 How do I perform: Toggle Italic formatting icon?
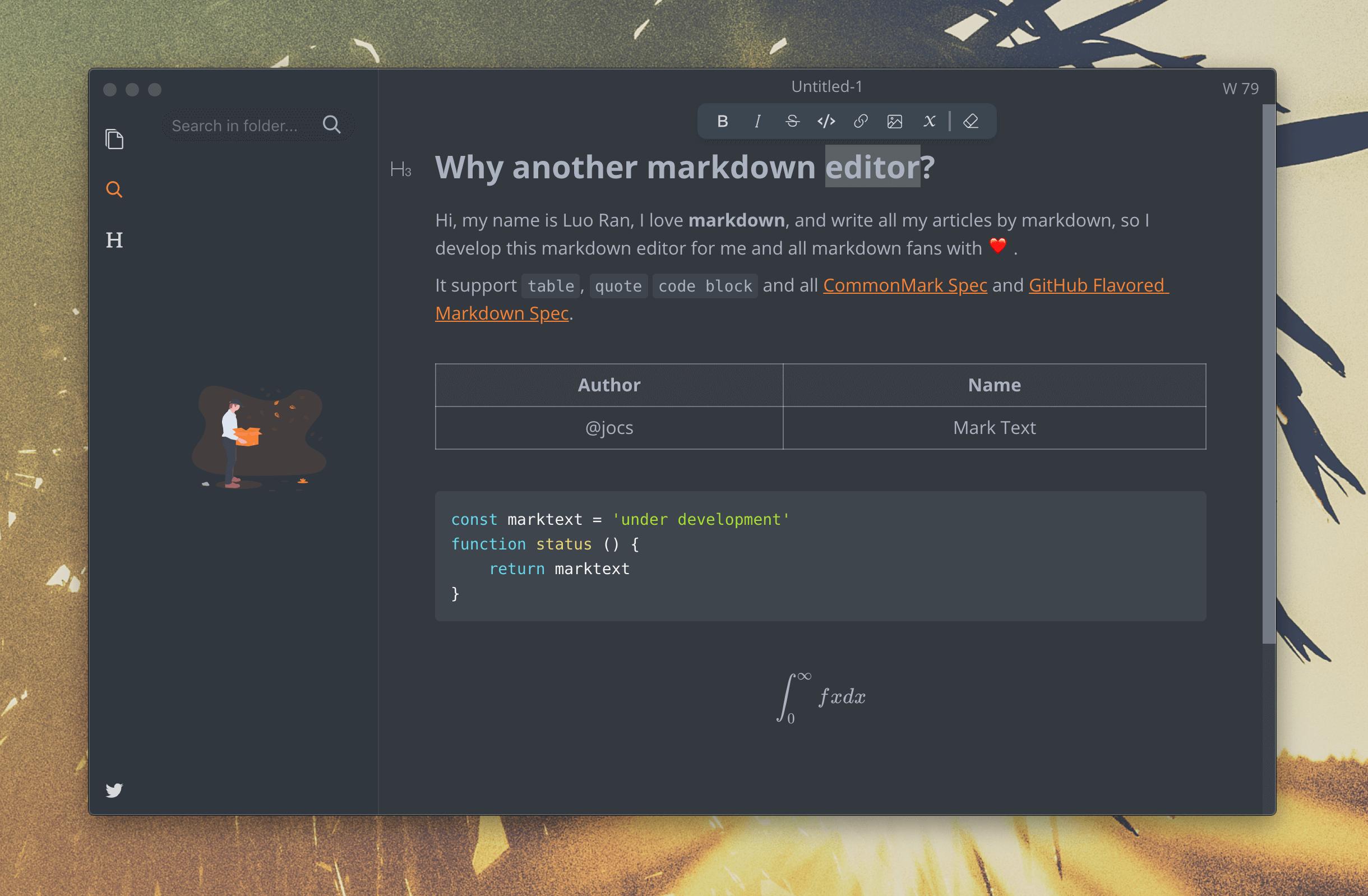coord(757,121)
